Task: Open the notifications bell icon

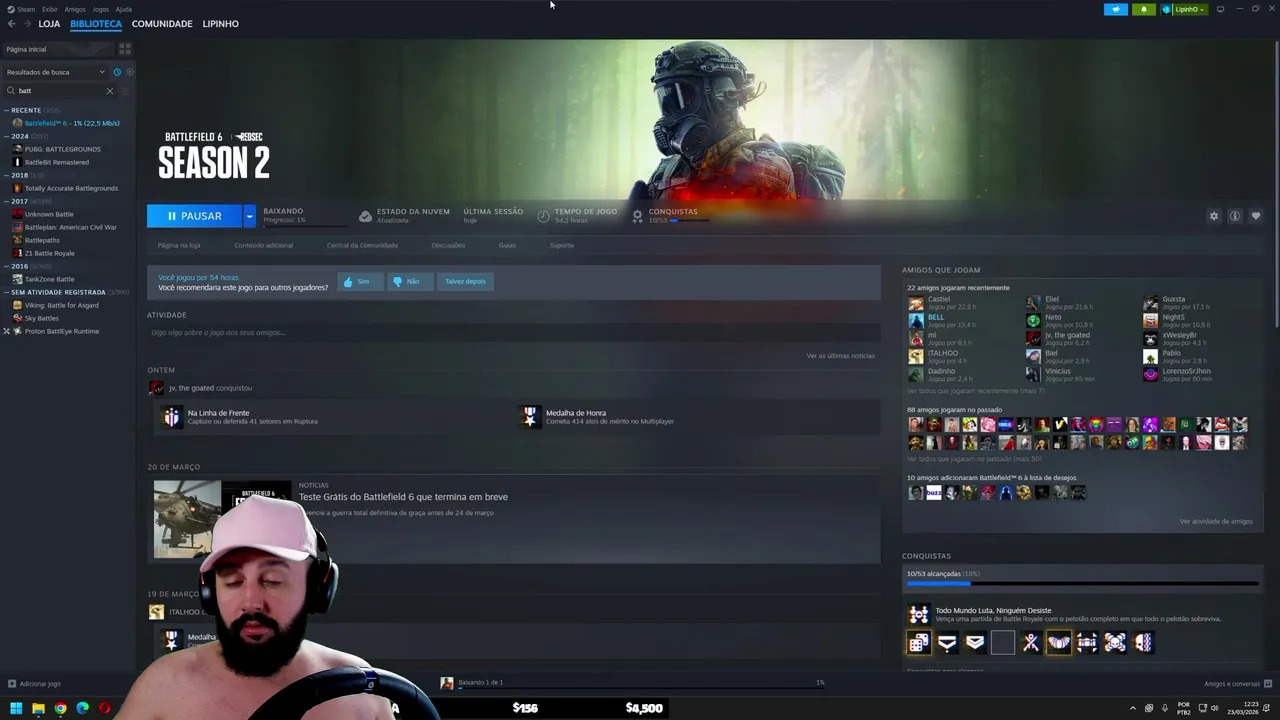Action: [1144, 9]
